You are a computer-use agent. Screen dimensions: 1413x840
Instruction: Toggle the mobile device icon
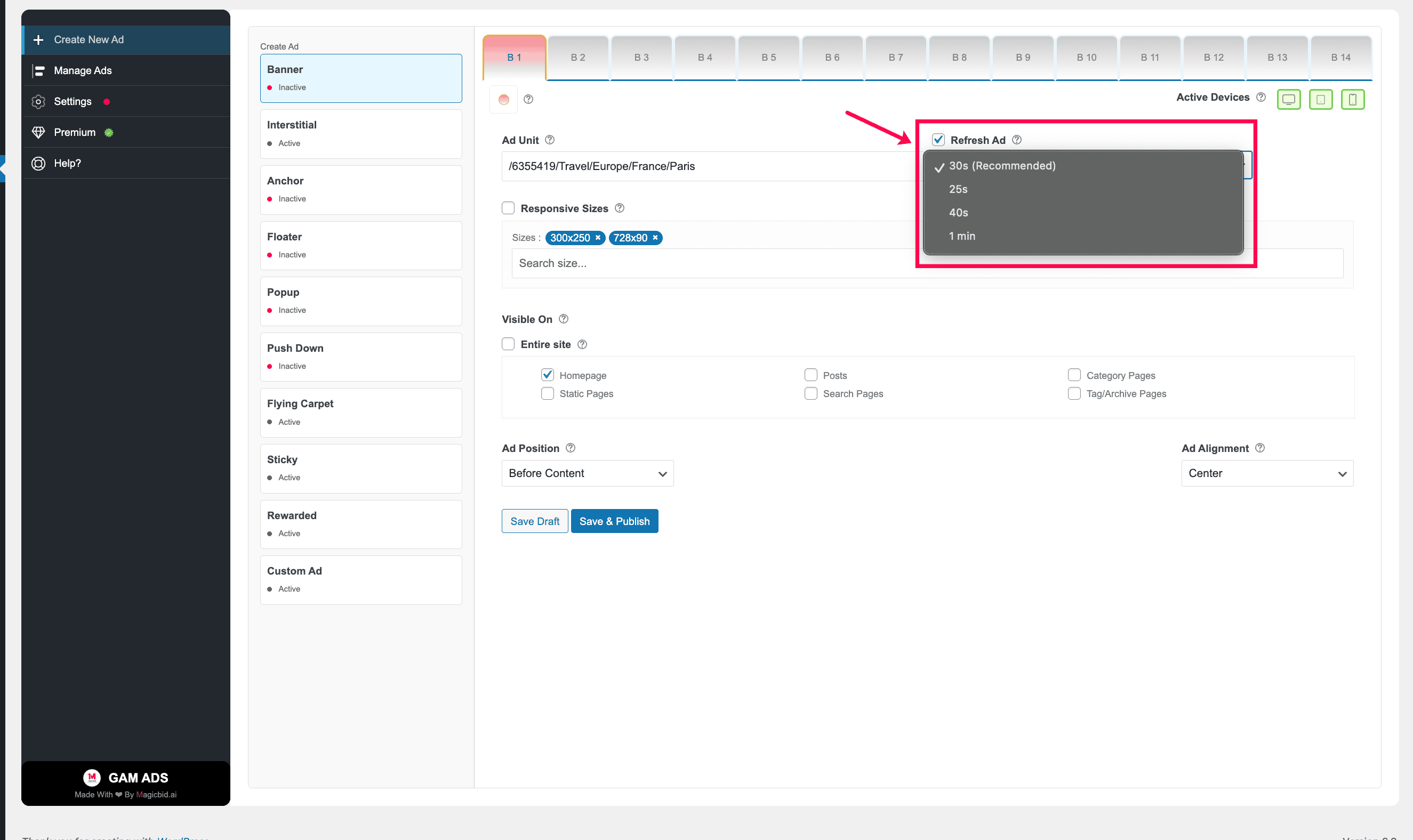click(1353, 100)
